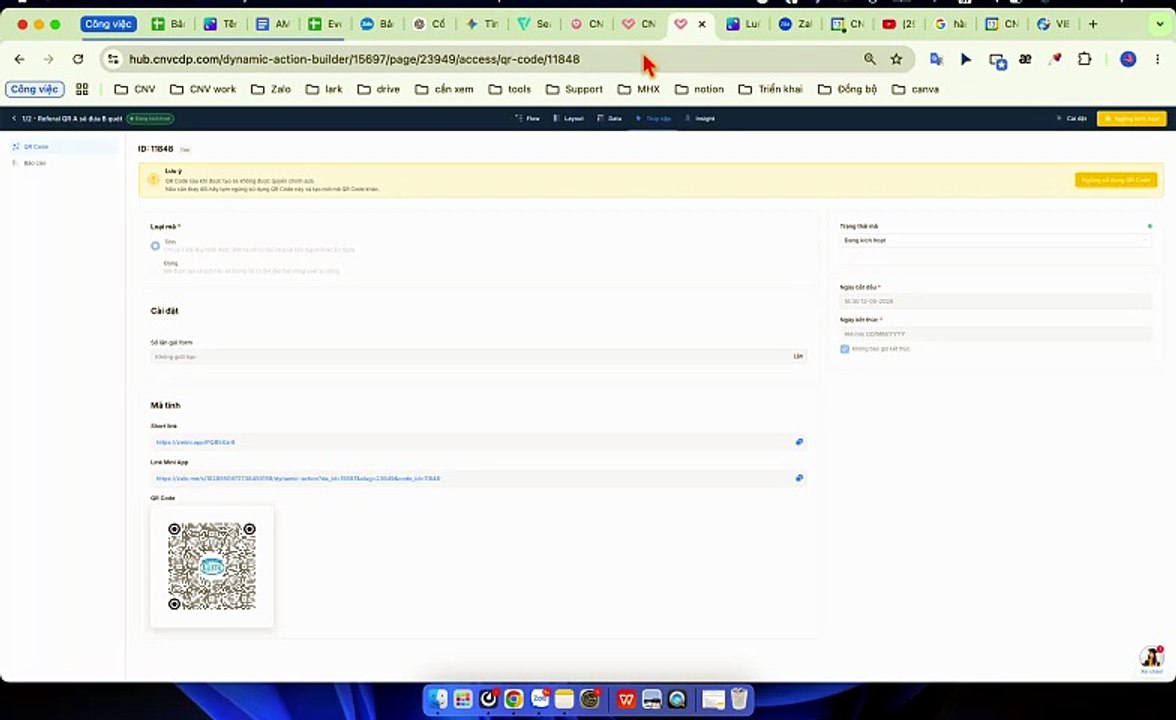Open the Zalo bookmarks folder
The image size is (1176, 720).
271,89
